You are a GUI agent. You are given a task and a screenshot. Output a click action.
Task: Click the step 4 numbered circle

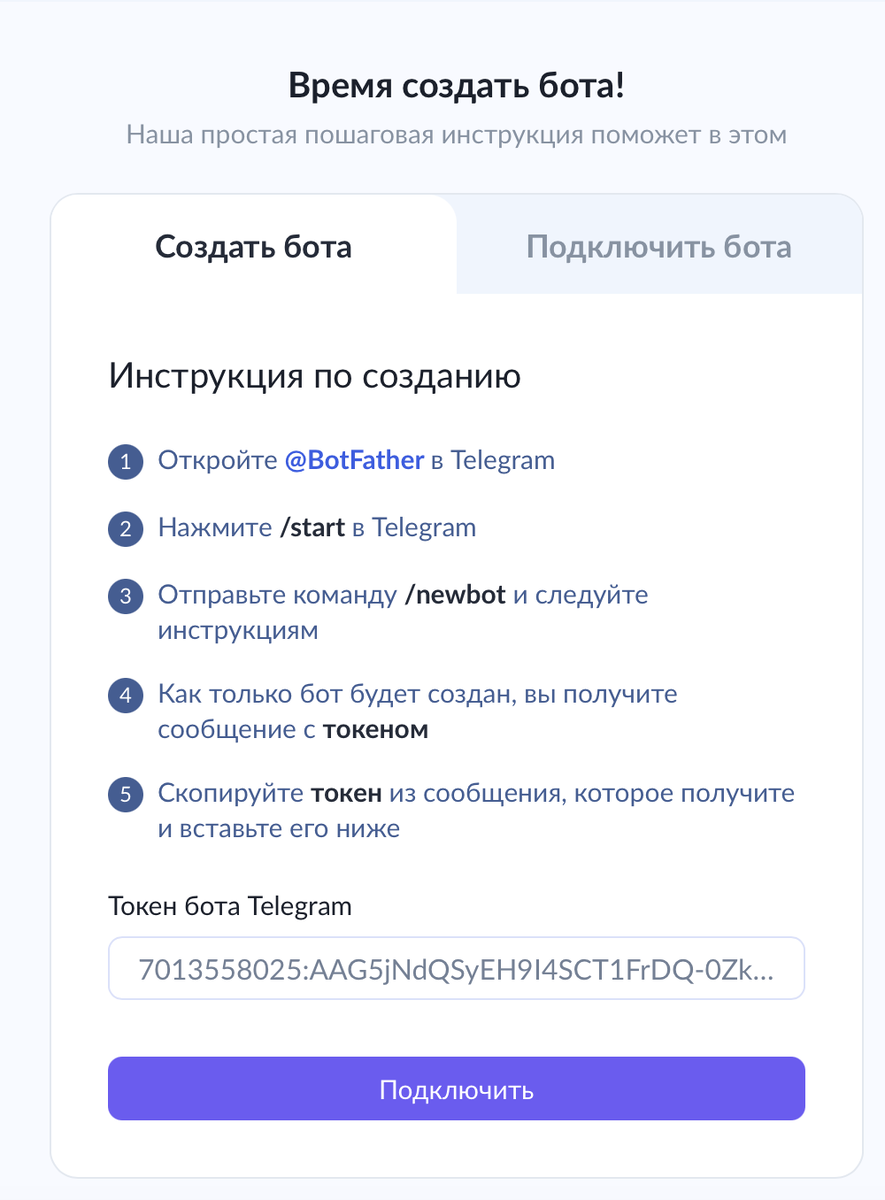coord(125,696)
